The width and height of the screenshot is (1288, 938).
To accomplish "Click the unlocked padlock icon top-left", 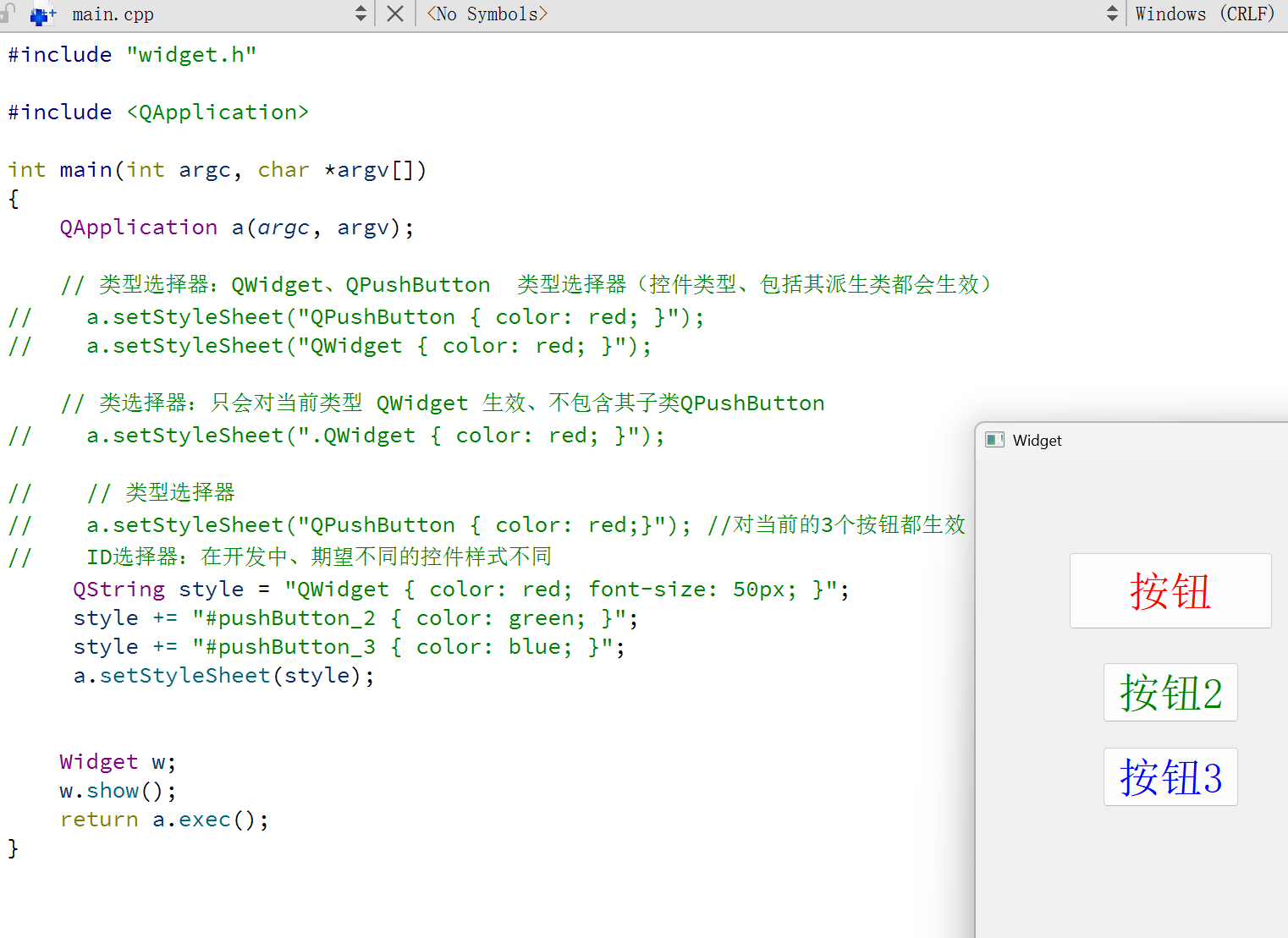I will [x=9, y=14].
